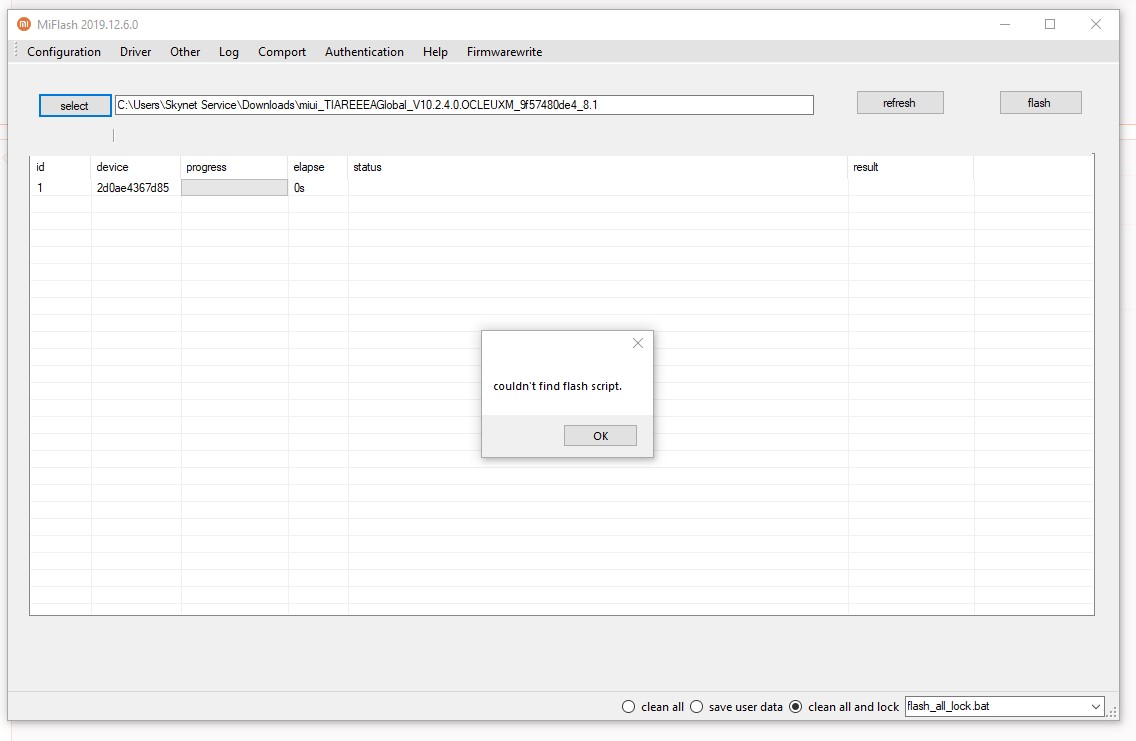The width and height of the screenshot is (1136, 741).
Task: Open the Firmwarewrite menu
Action: [504, 52]
